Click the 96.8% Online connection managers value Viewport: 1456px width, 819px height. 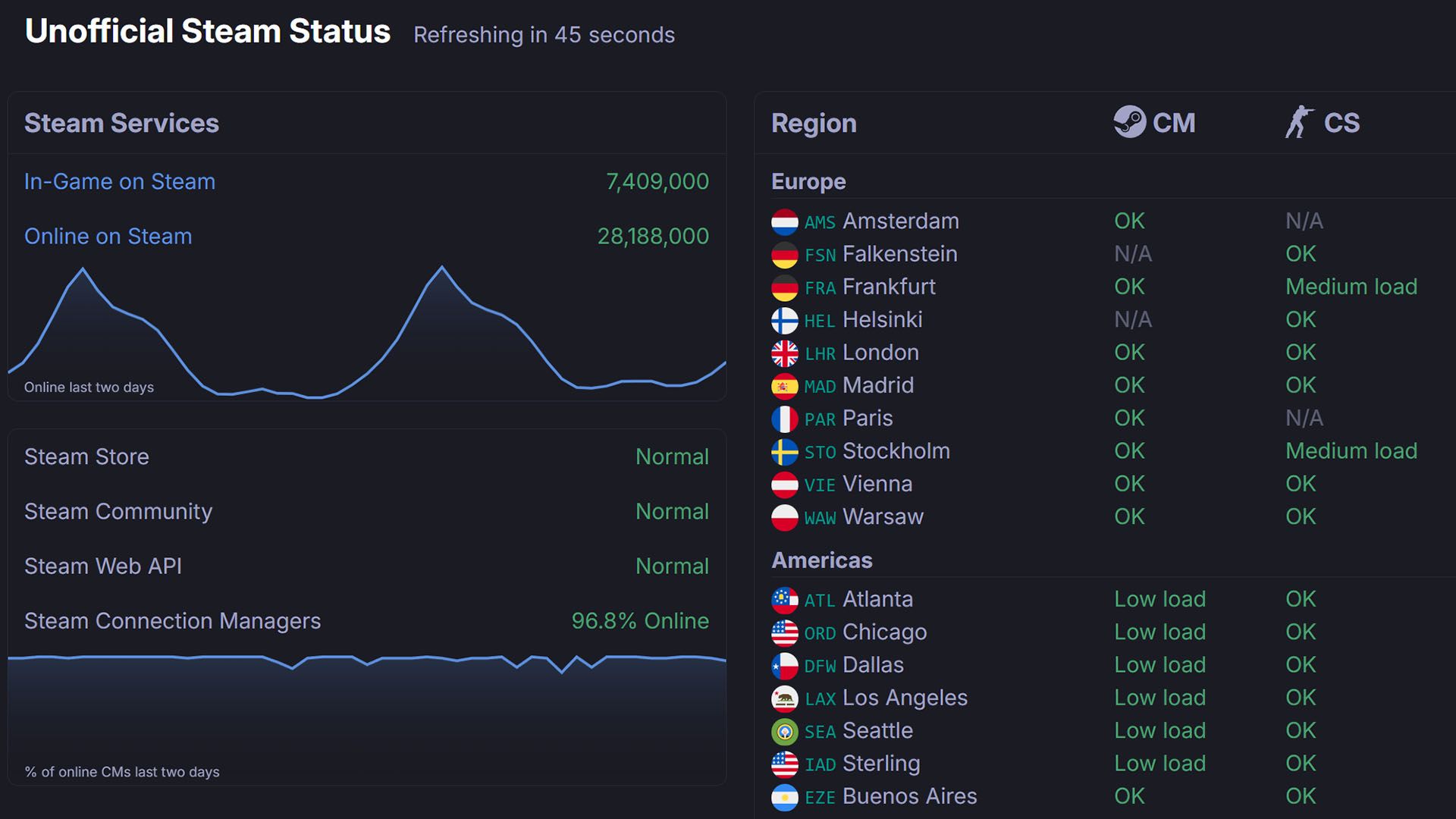(x=640, y=621)
